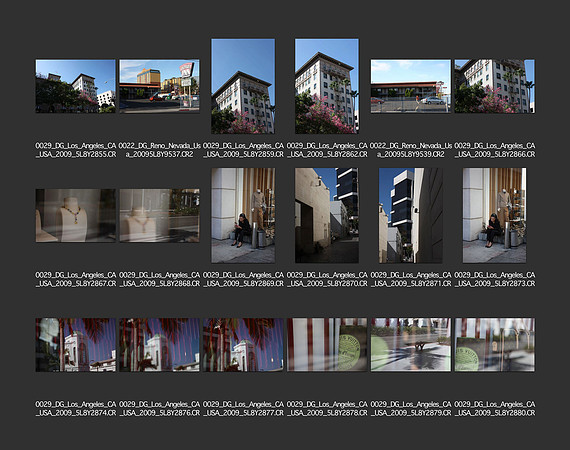Image resolution: width=570 pixels, height=450 pixels.
Task: Select thumbnail 5L8Y2871 dark glass tower
Action: [411, 215]
